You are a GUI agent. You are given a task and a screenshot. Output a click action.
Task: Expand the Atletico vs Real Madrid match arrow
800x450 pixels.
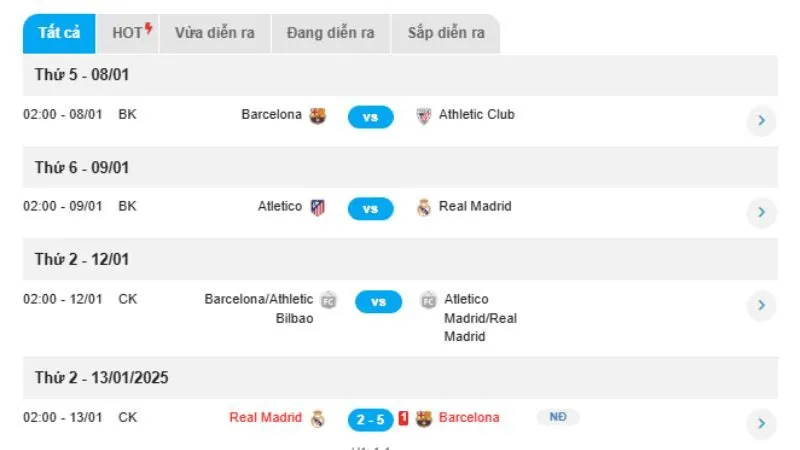[x=761, y=212]
